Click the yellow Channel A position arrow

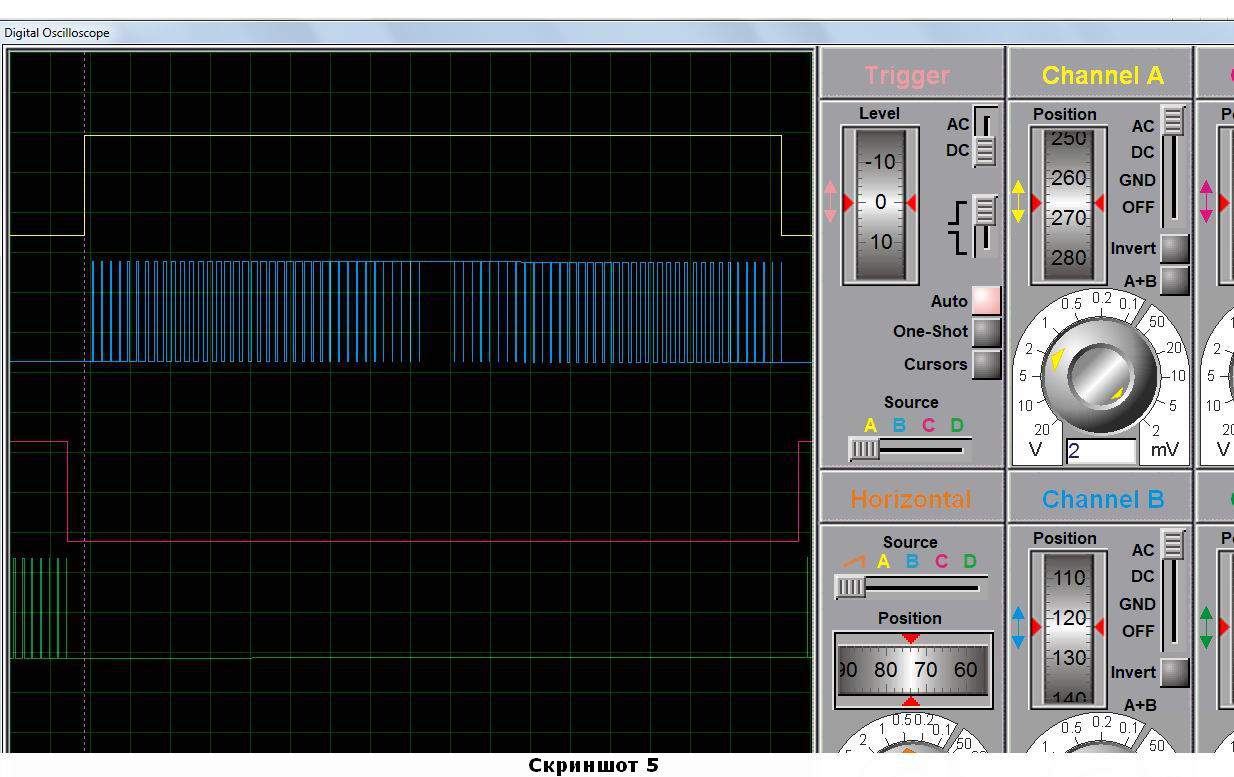[x=1018, y=202]
